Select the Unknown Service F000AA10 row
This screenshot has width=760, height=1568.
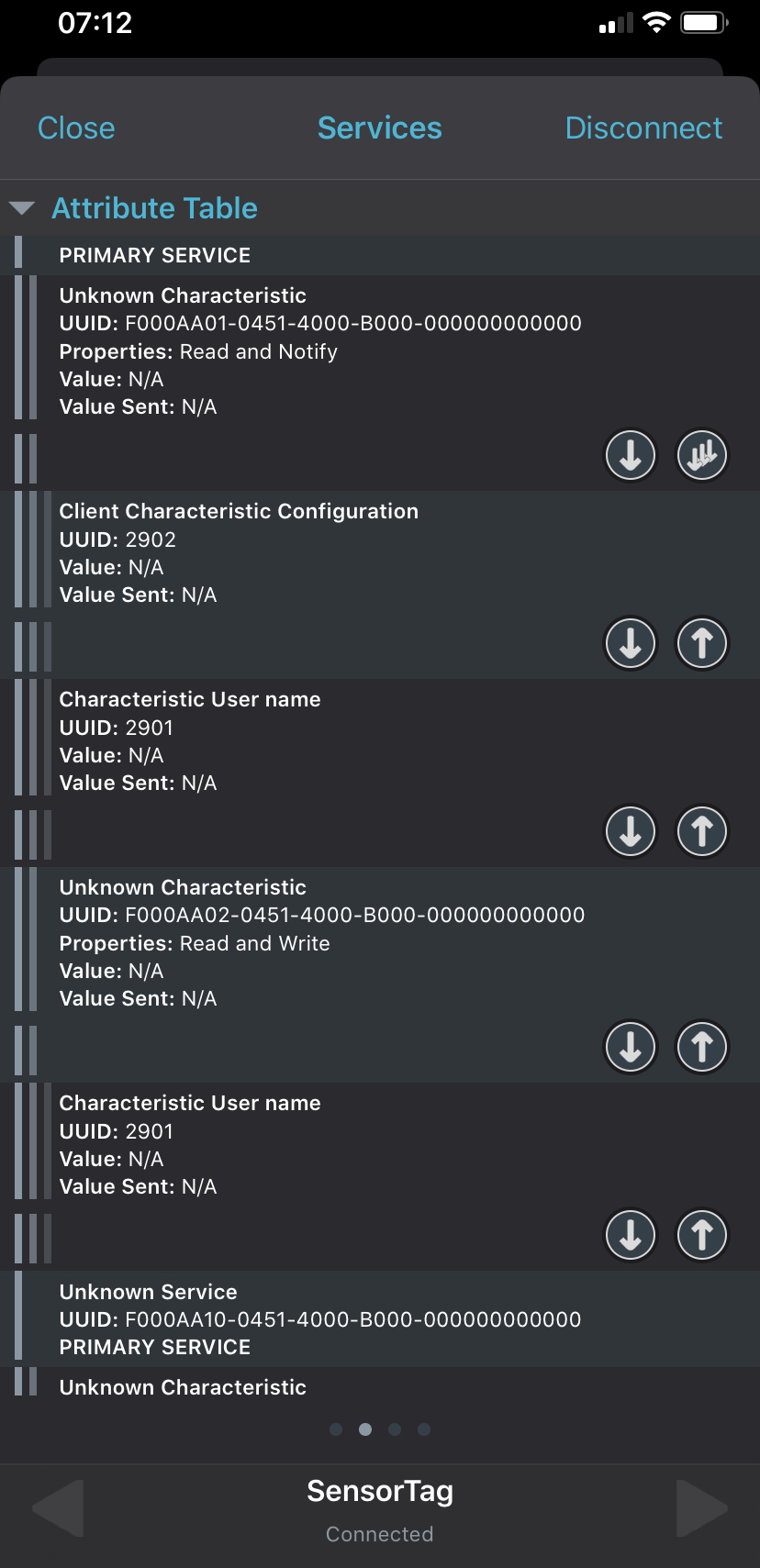(x=319, y=1318)
